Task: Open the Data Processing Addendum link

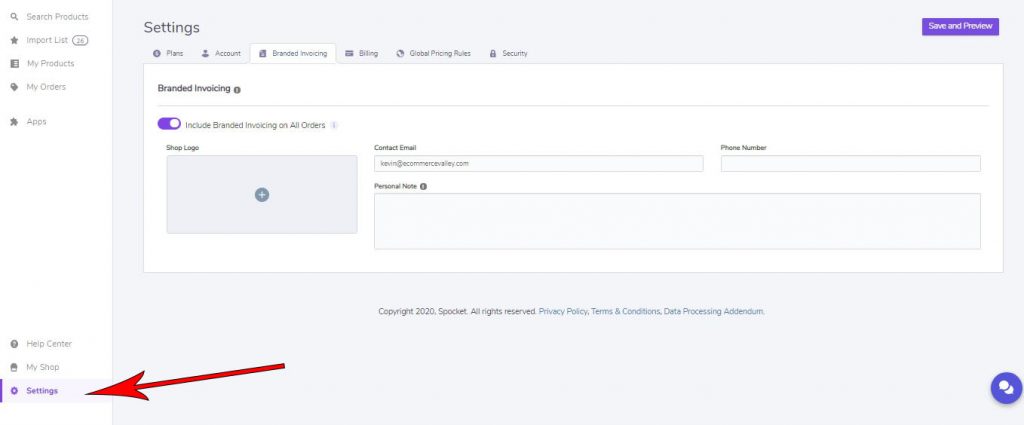Action: (x=714, y=311)
